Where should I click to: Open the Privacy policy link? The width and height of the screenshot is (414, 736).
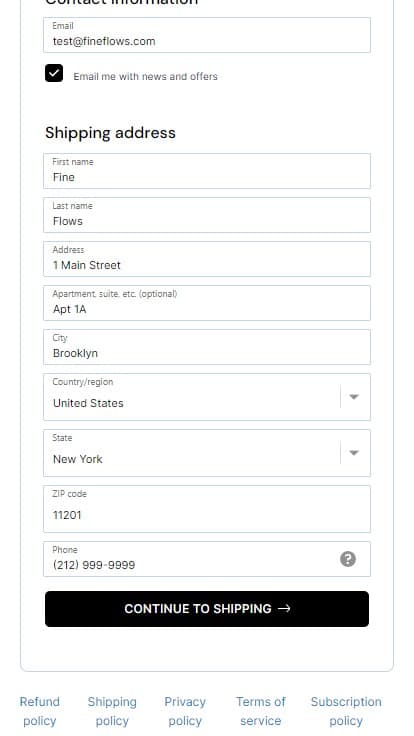(185, 711)
